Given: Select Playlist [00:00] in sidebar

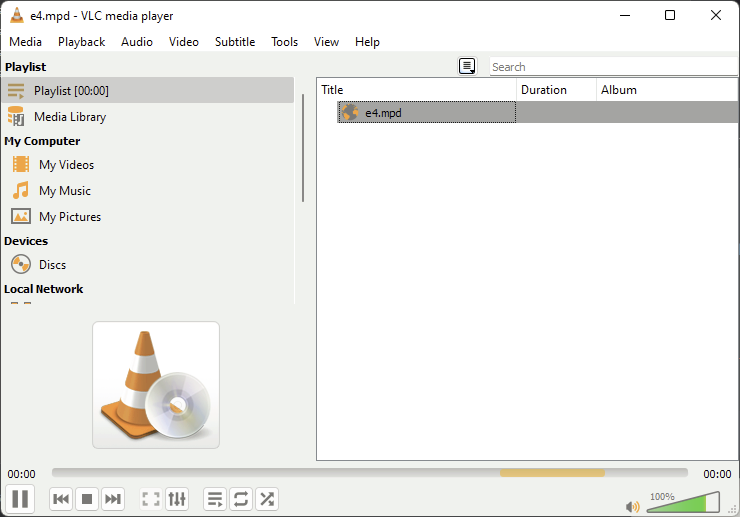Looking at the screenshot, I should coord(148,90).
